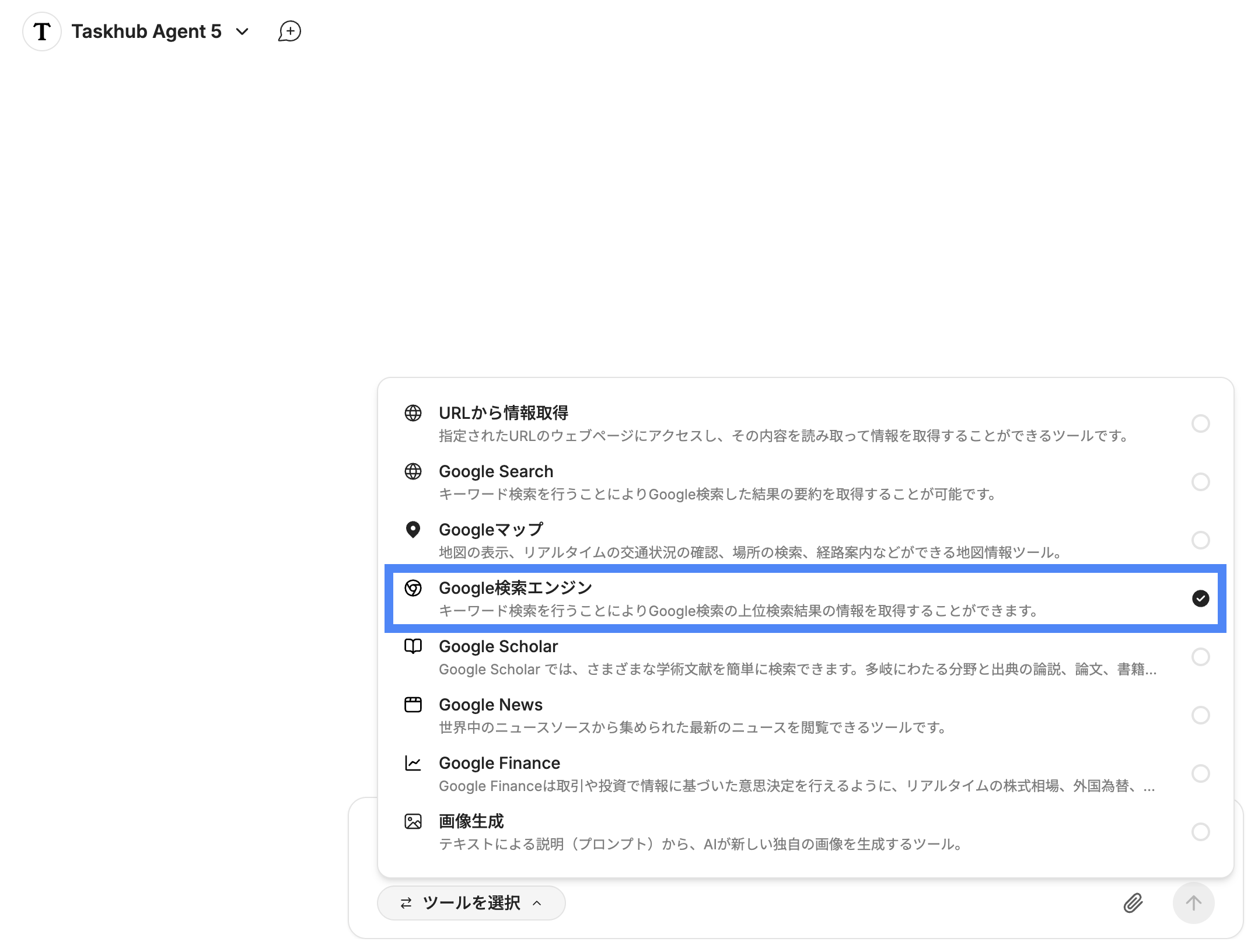Click the Taskhub T logo avatar
The height and width of the screenshot is (952, 1258).
(x=42, y=32)
